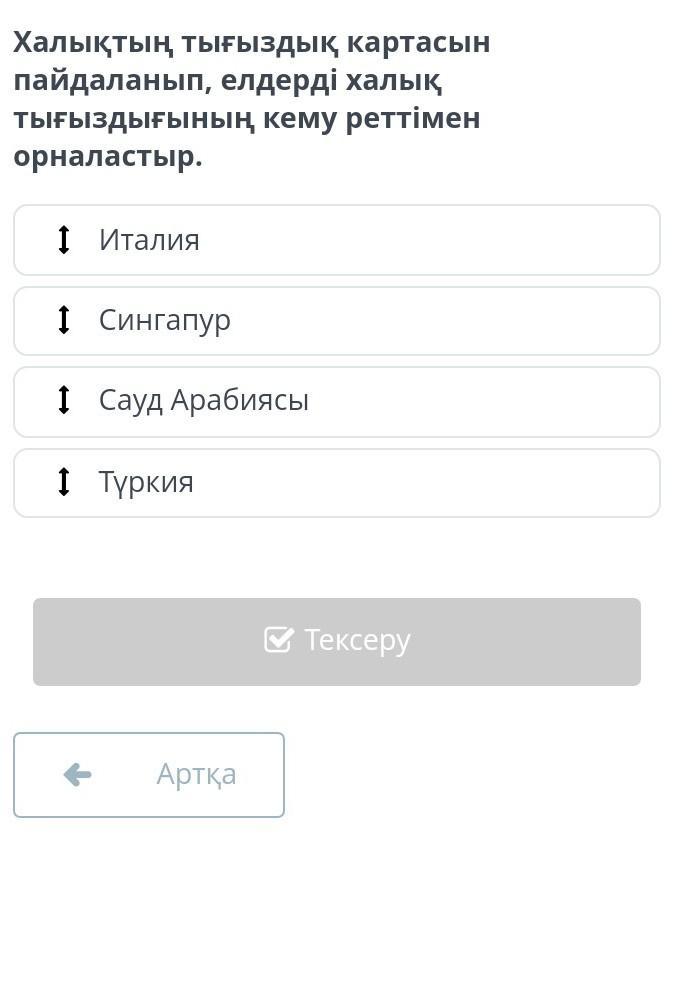Click the Италия country label text
Screen dimensions: 697x1008
pyautogui.click(x=149, y=240)
